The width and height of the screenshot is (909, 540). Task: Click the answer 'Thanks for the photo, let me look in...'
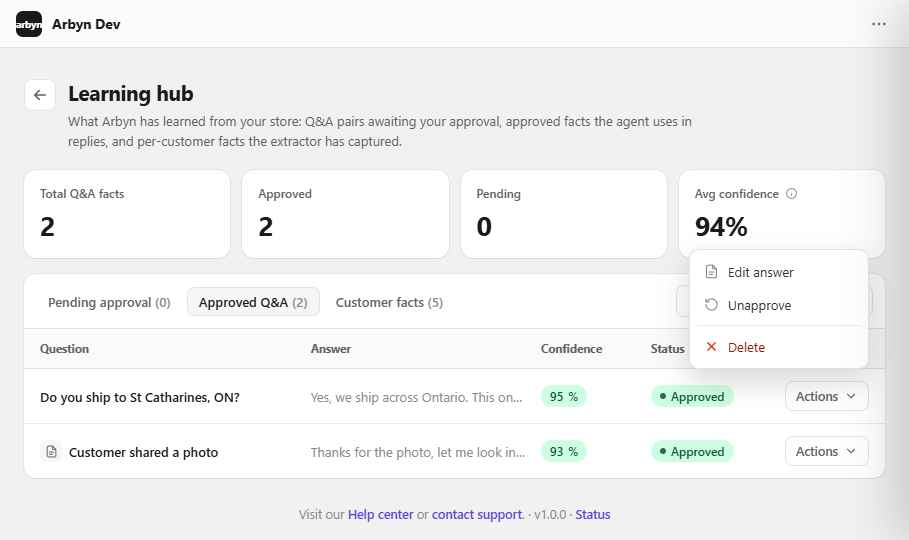click(x=418, y=452)
